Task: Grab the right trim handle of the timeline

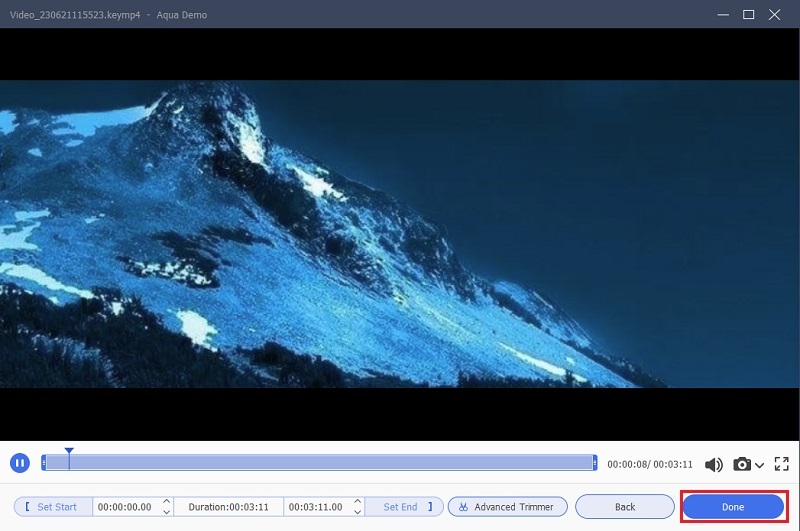Action: coord(595,463)
